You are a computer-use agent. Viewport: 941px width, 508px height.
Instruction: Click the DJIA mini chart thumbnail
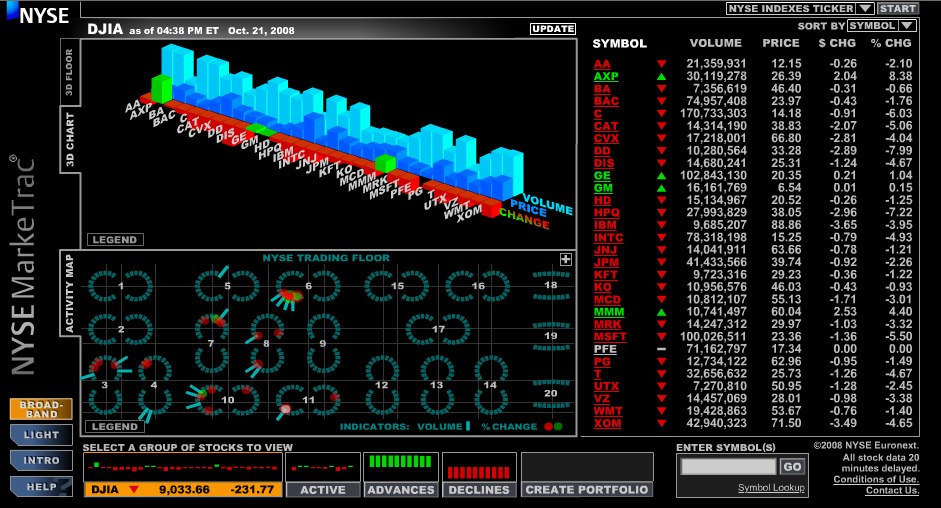click(x=182, y=467)
